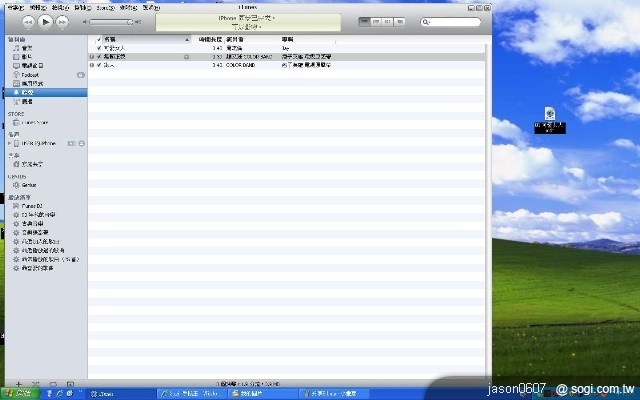Viewport: 640px width, 400px height.
Task: Sort by the Name column header arrow
Action: point(188,39)
